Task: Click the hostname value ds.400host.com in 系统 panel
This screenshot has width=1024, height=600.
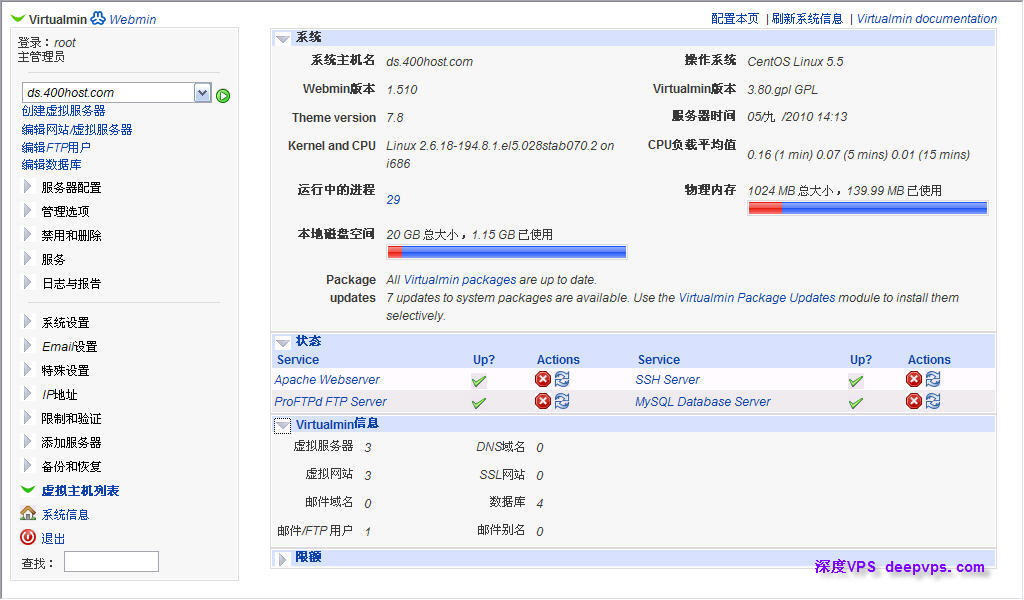Action: 429,61
